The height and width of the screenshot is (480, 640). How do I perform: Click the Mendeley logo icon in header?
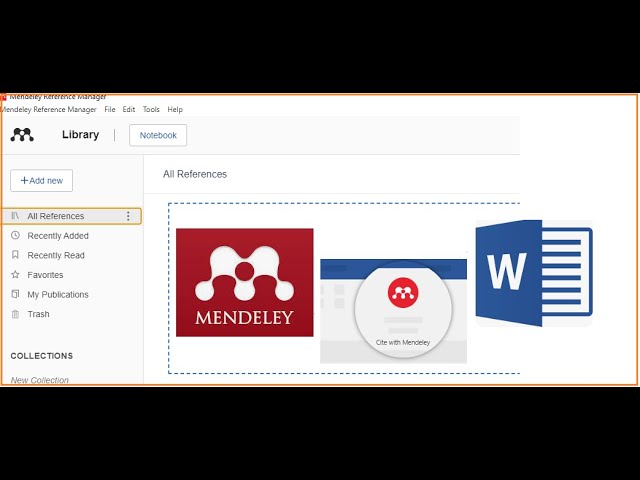point(22,135)
